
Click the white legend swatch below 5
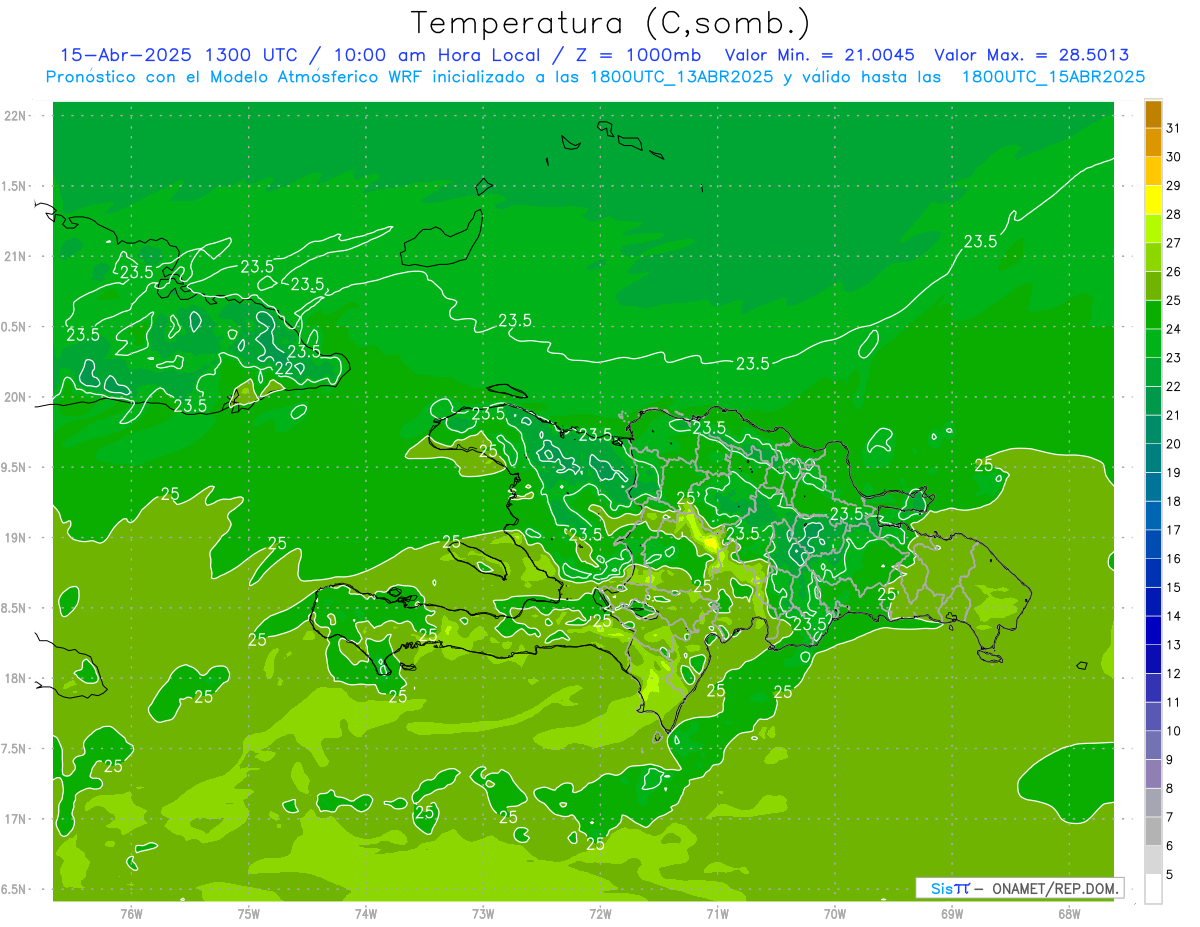pyautogui.click(x=1153, y=889)
